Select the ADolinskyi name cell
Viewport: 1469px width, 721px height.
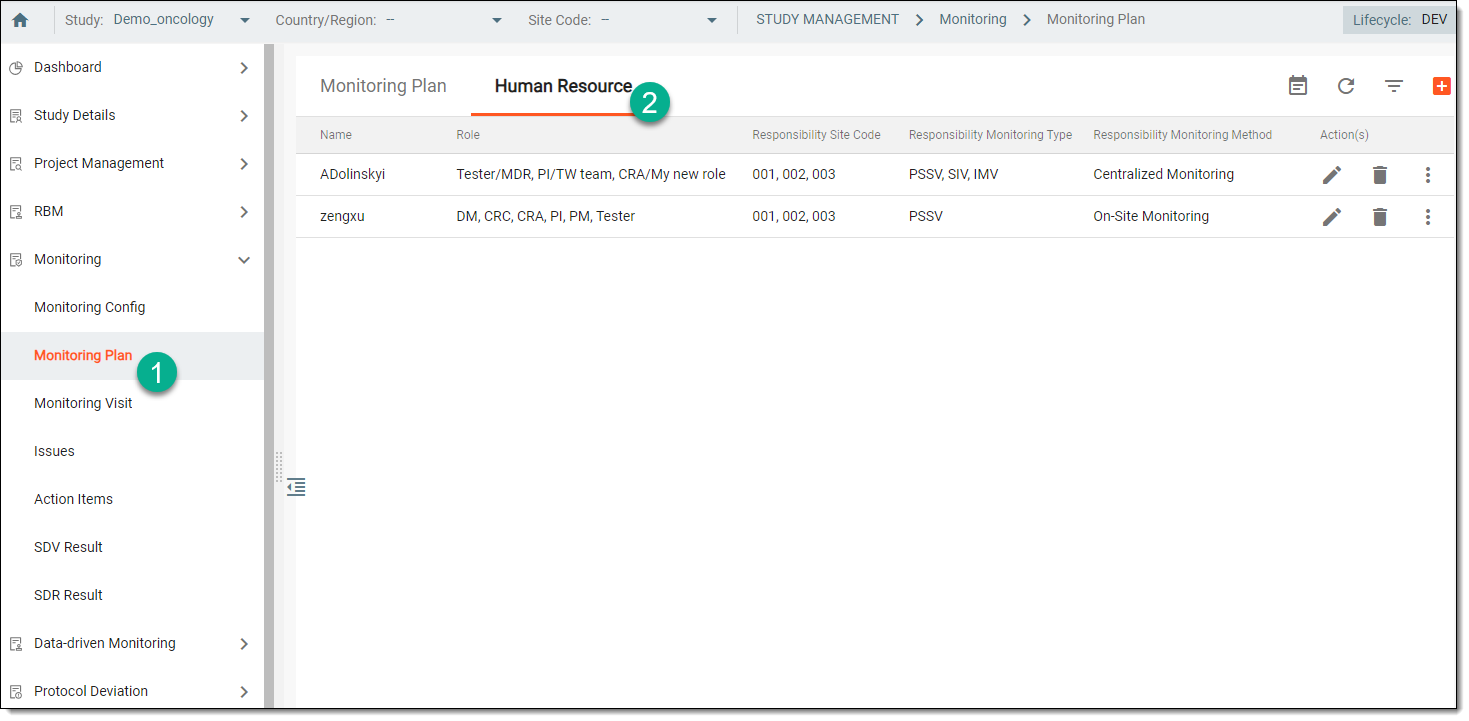(352, 175)
